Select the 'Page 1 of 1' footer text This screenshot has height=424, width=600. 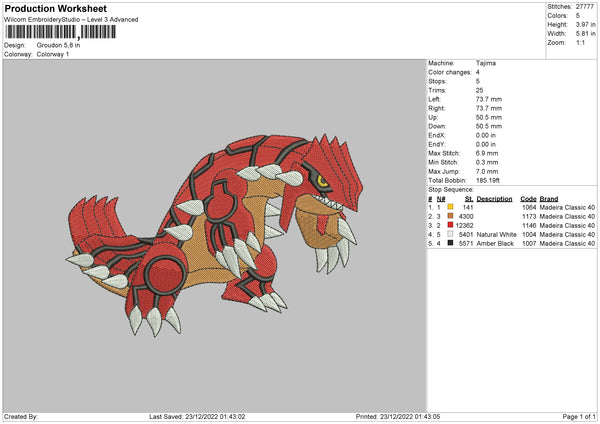coord(579,416)
